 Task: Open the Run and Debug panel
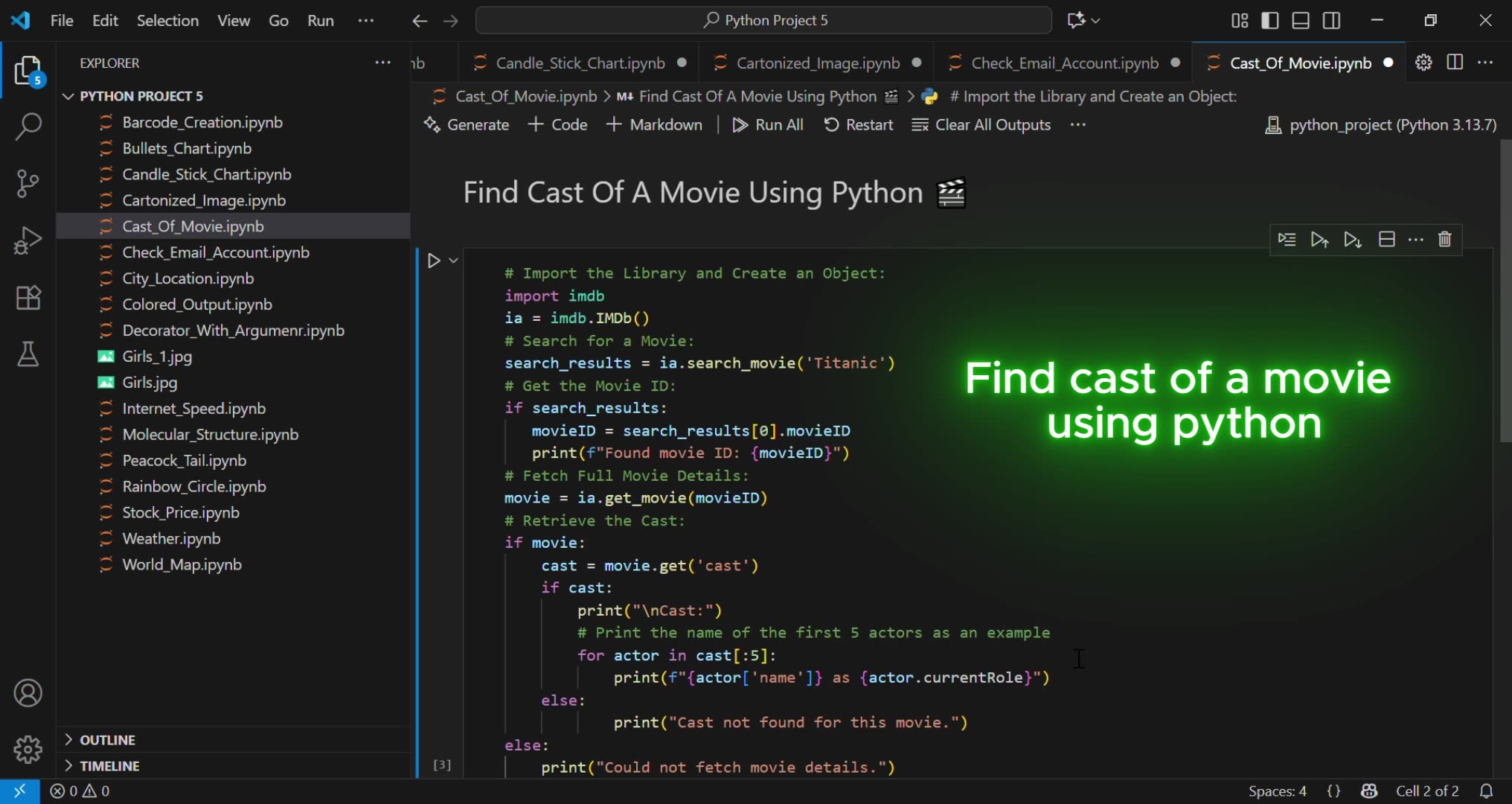pyautogui.click(x=28, y=240)
